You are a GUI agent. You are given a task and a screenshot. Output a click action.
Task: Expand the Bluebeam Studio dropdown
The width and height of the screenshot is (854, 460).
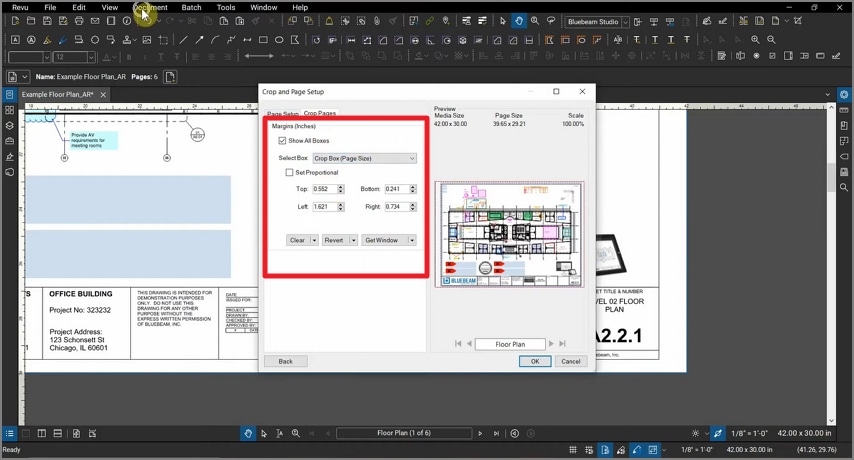[x=625, y=22]
